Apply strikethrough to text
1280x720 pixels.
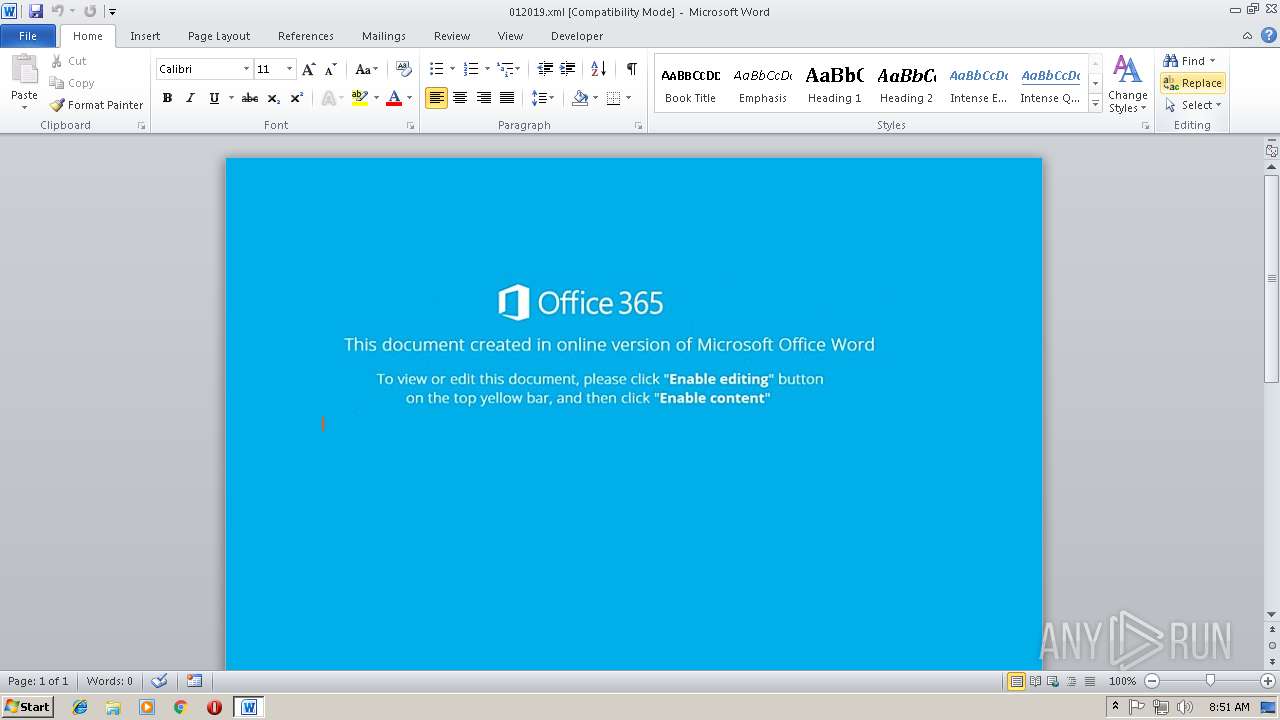tap(250, 98)
